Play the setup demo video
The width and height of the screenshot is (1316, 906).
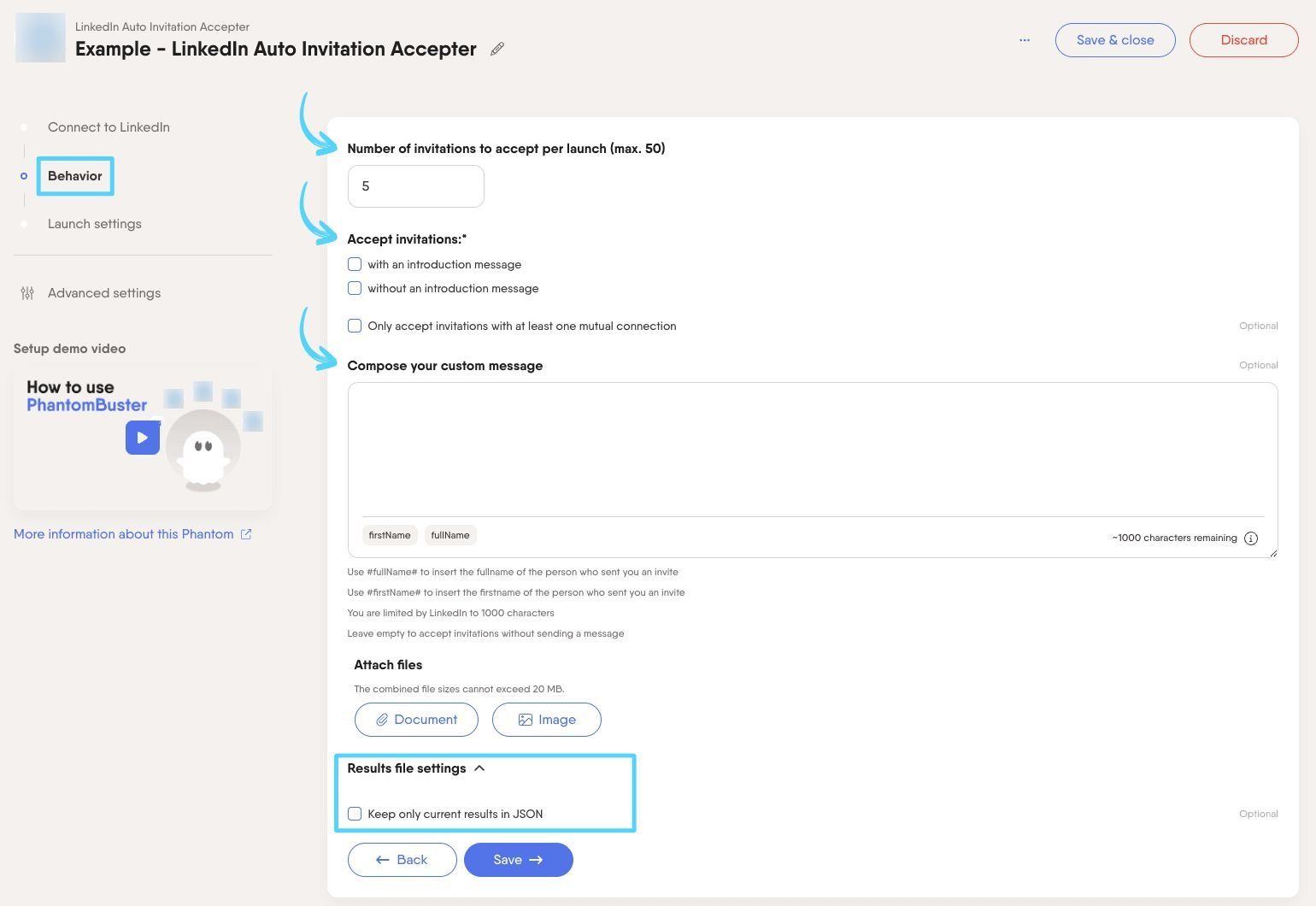click(x=143, y=438)
